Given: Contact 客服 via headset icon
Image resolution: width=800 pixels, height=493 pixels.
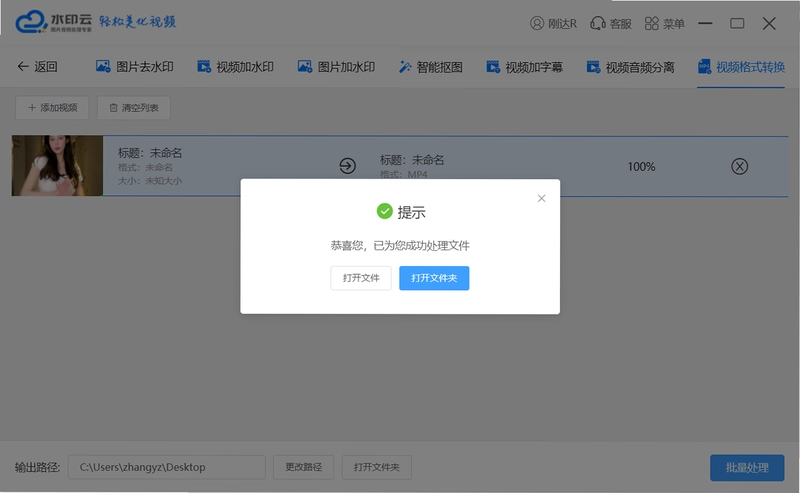Looking at the screenshot, I should (x=597, y=23).
